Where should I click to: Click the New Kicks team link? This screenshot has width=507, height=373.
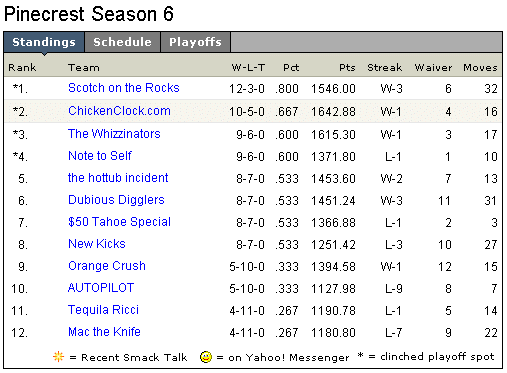pos(97,244)
